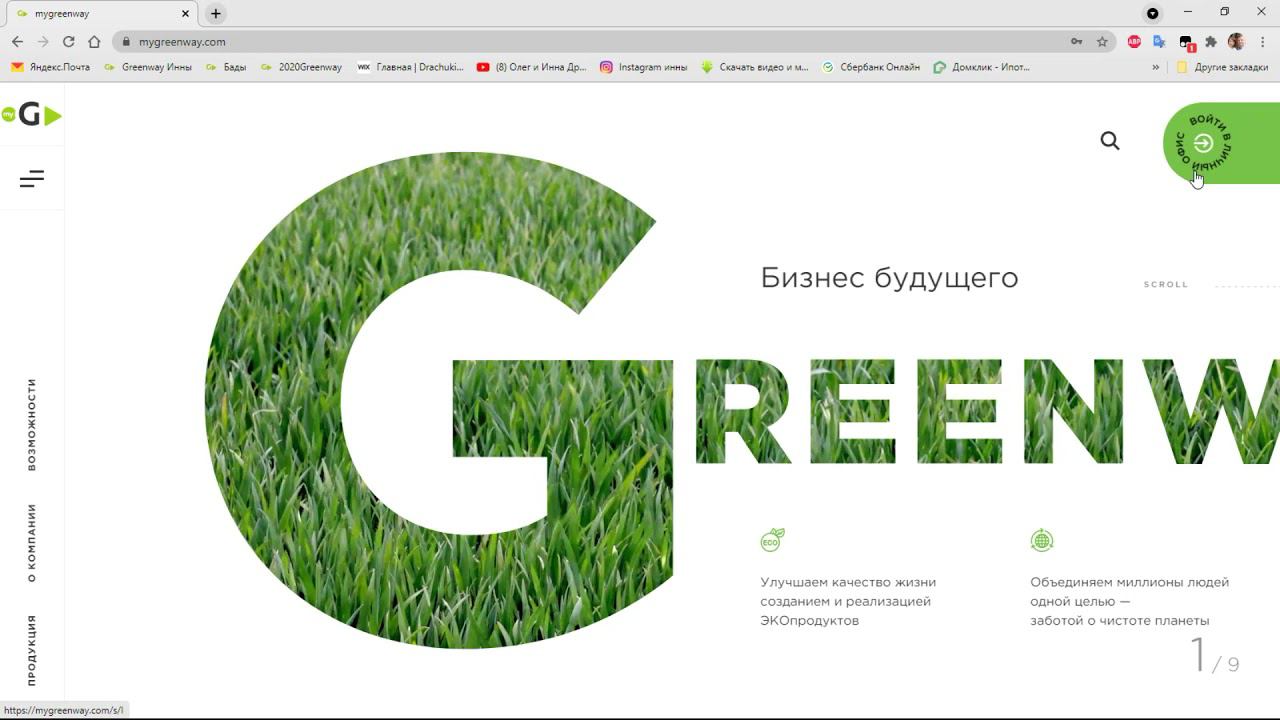
Task: Open the ВОЗМОЖНОСТИ vertical sidebar link
Action: point(32,425)
